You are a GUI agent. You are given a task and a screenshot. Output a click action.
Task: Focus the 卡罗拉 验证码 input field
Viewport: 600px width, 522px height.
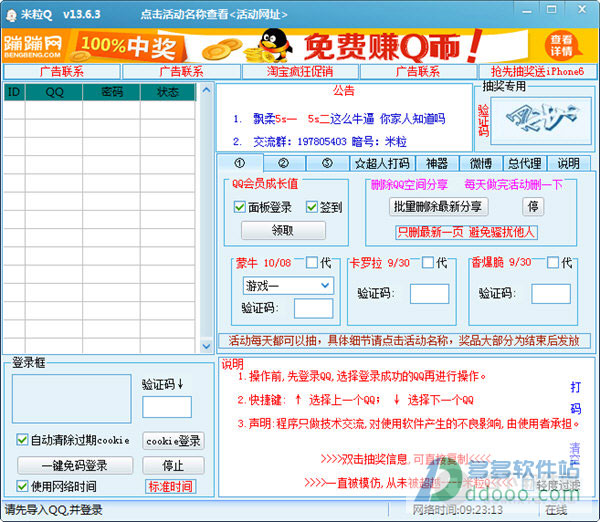coord(429,294)
